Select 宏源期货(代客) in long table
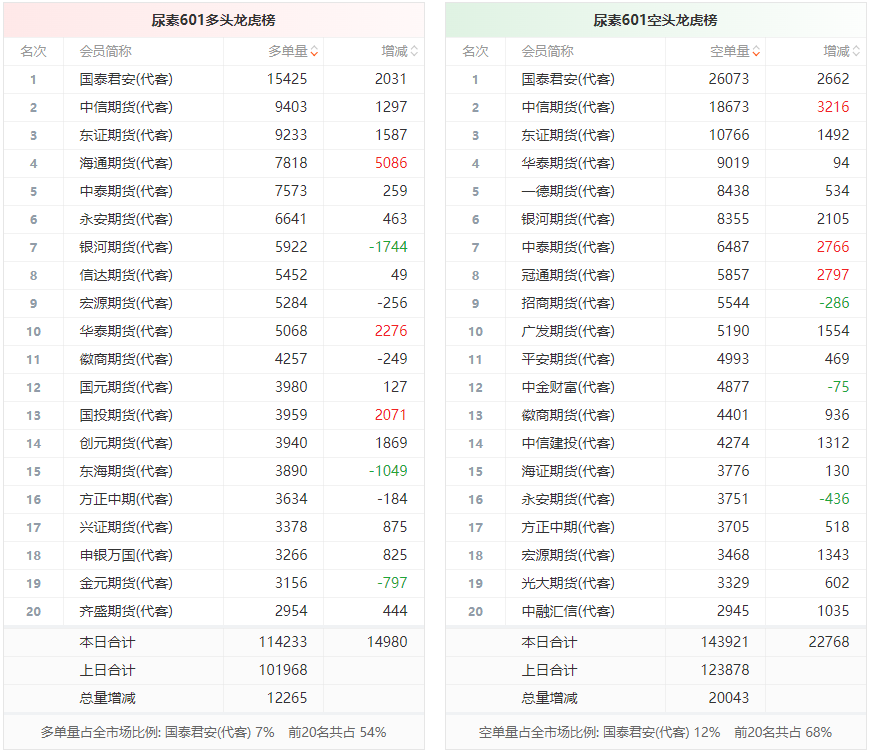This screenshot has height=754, width=871. (126, 303)
